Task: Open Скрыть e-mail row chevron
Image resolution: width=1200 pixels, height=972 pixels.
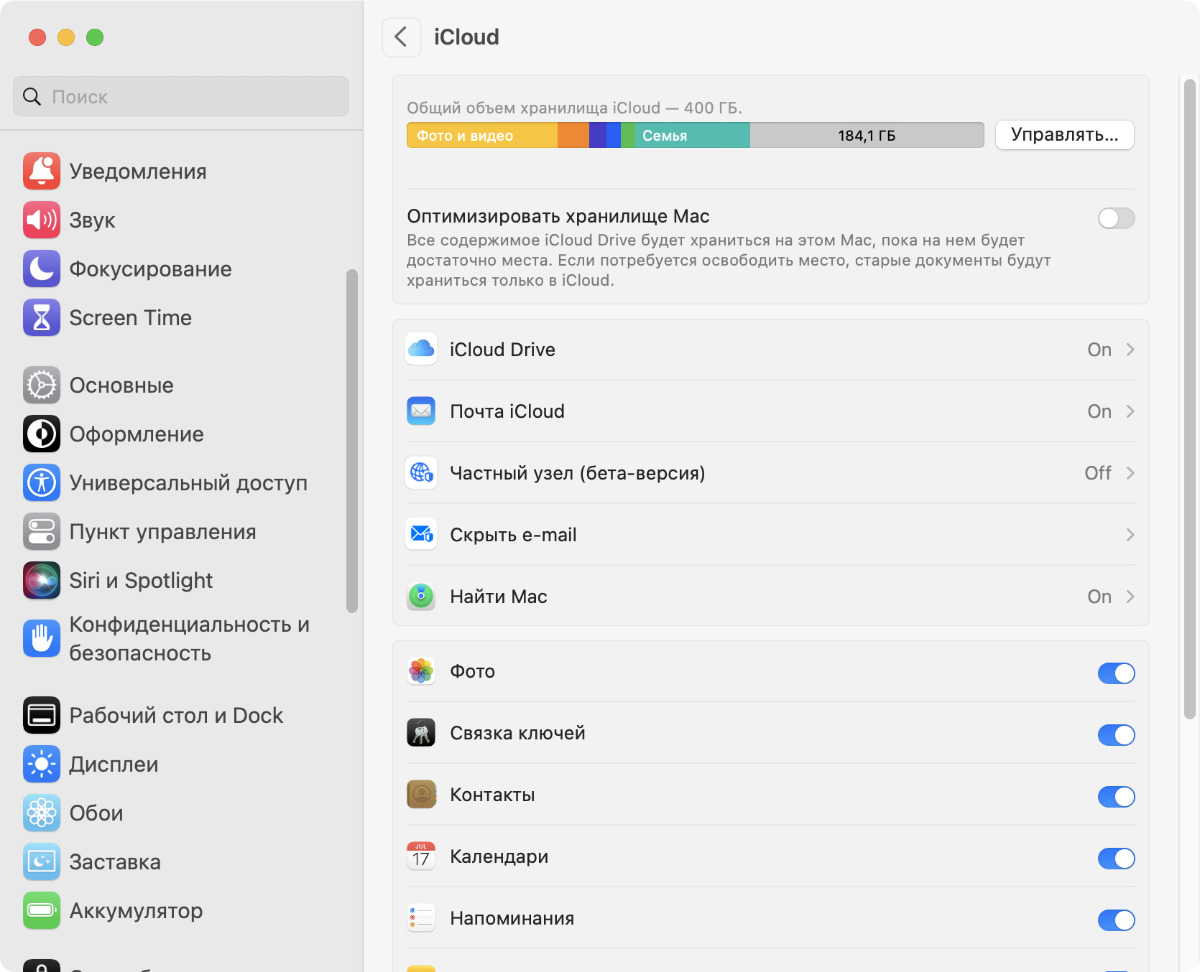Action: point(1130,535)
